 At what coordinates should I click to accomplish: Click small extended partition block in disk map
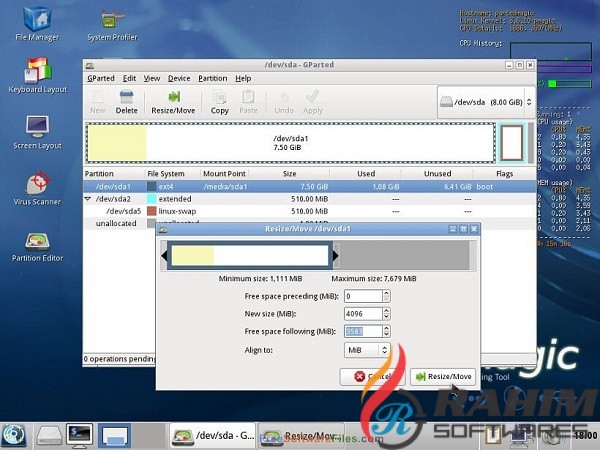pyautogui.click(x=512, y=143)
